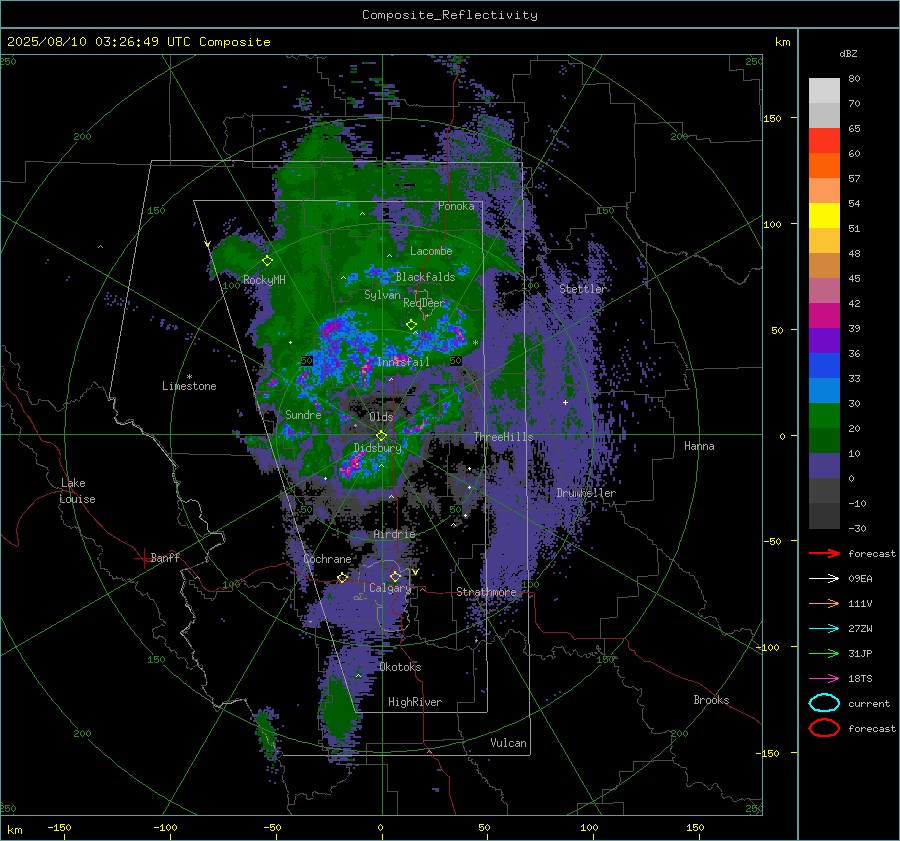Click the cyan 27ZW legend arrow

[x=824, y=629]
